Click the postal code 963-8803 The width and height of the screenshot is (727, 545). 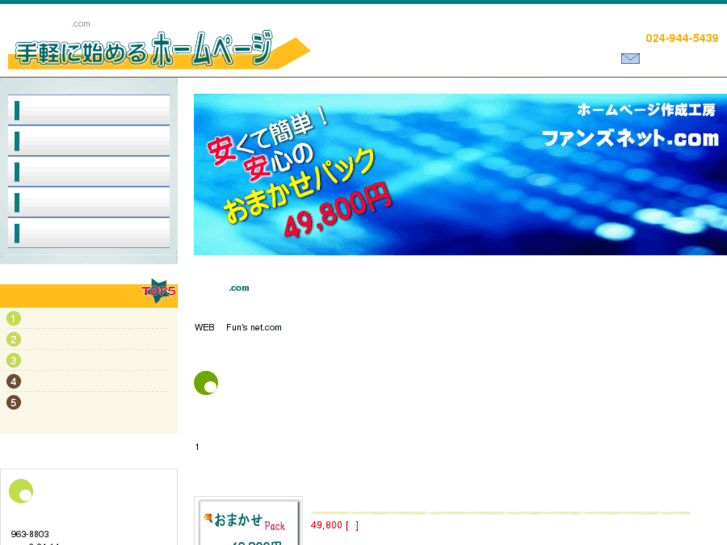coord(30,534)
